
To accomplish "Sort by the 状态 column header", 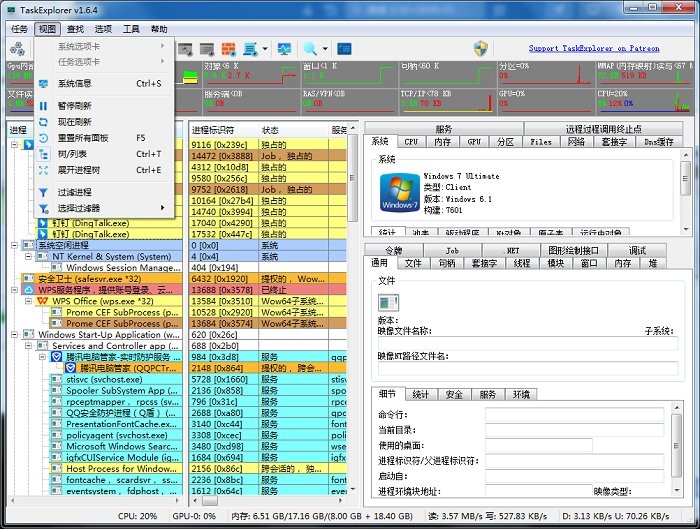I will (293, 130).
